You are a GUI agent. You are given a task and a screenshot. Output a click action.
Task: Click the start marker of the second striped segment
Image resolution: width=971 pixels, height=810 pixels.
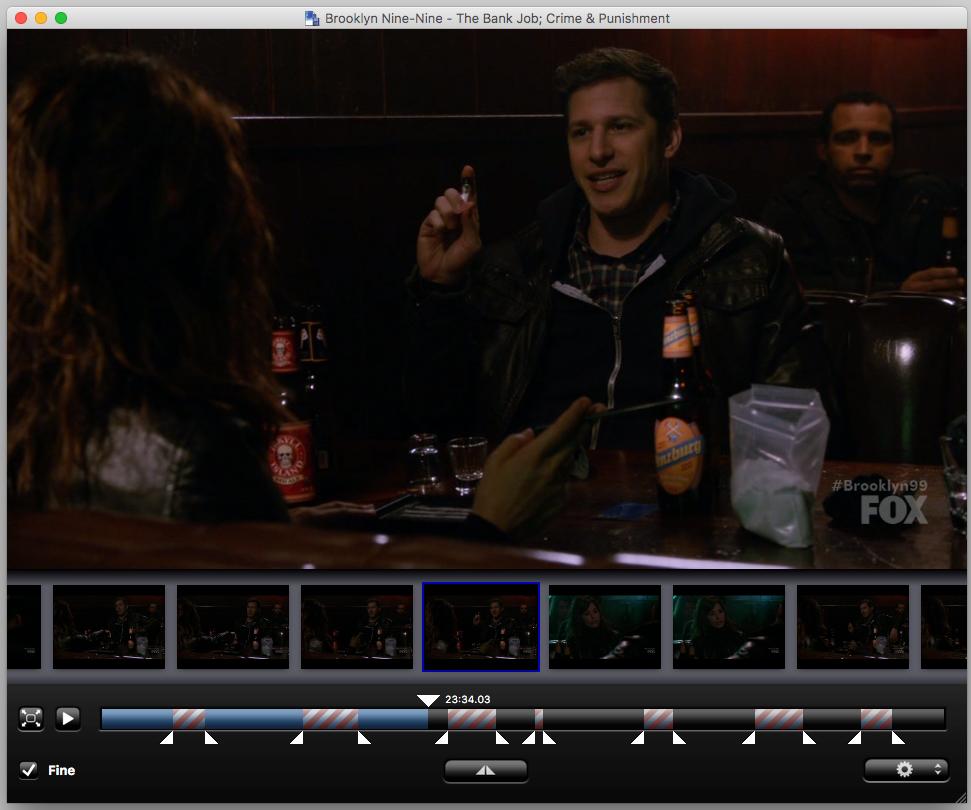[x=297, y=738]
